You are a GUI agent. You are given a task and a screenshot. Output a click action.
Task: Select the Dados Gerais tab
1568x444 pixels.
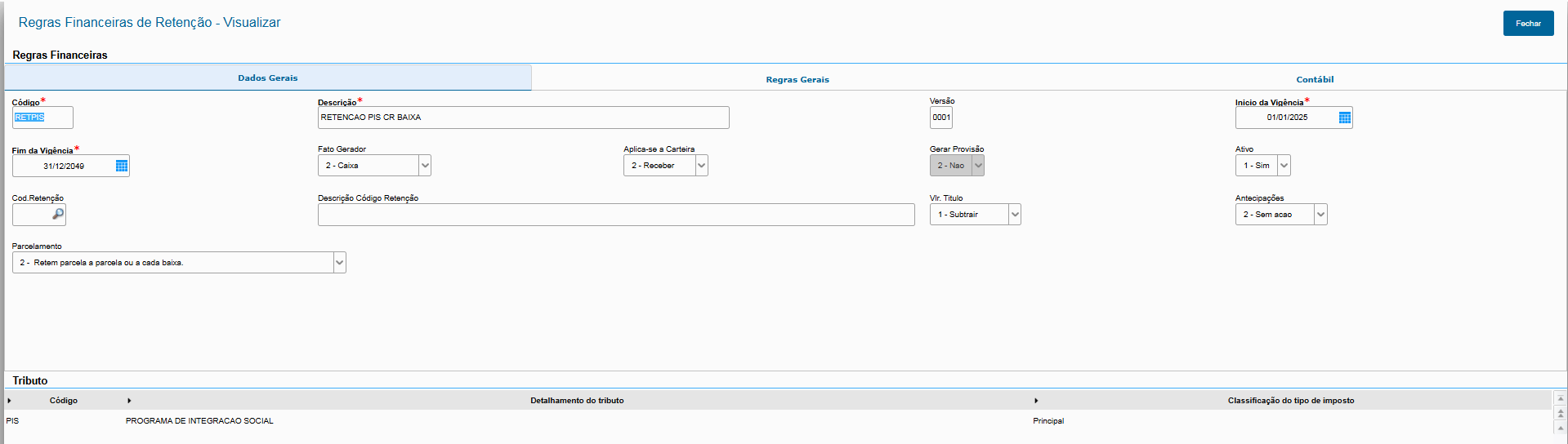point(268,78)
